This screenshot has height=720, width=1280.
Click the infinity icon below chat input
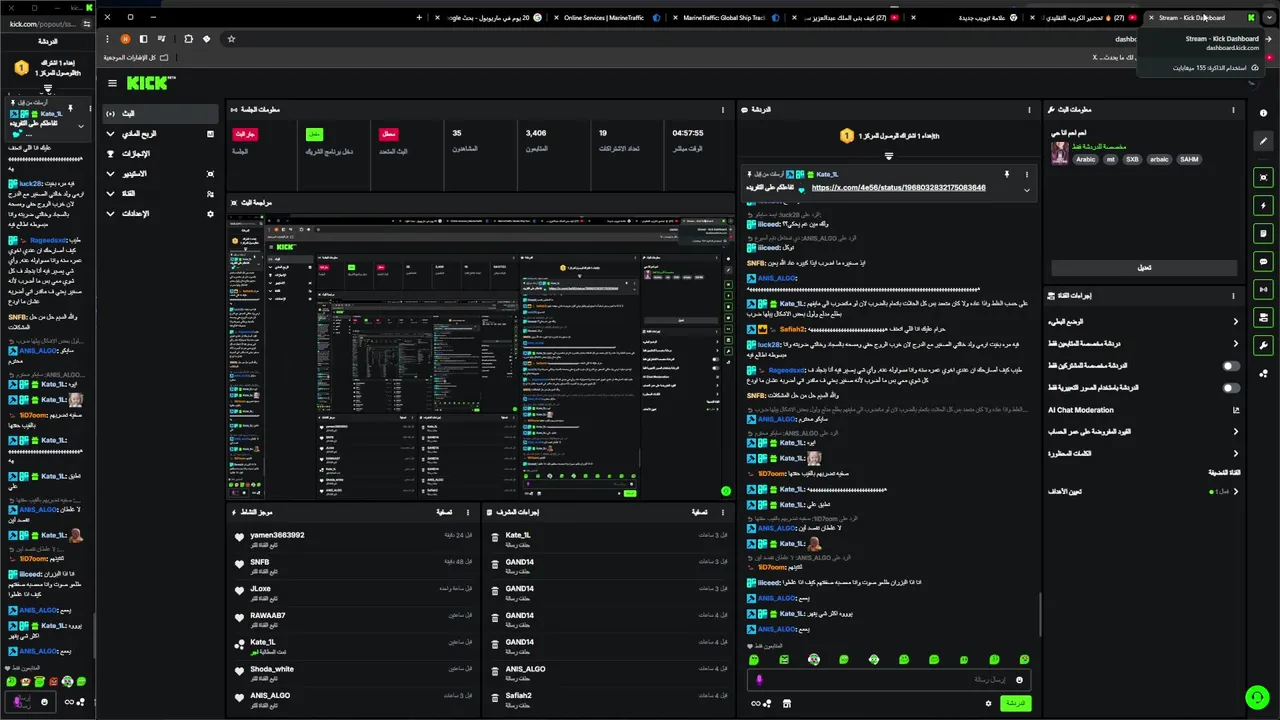pos(757,704)
